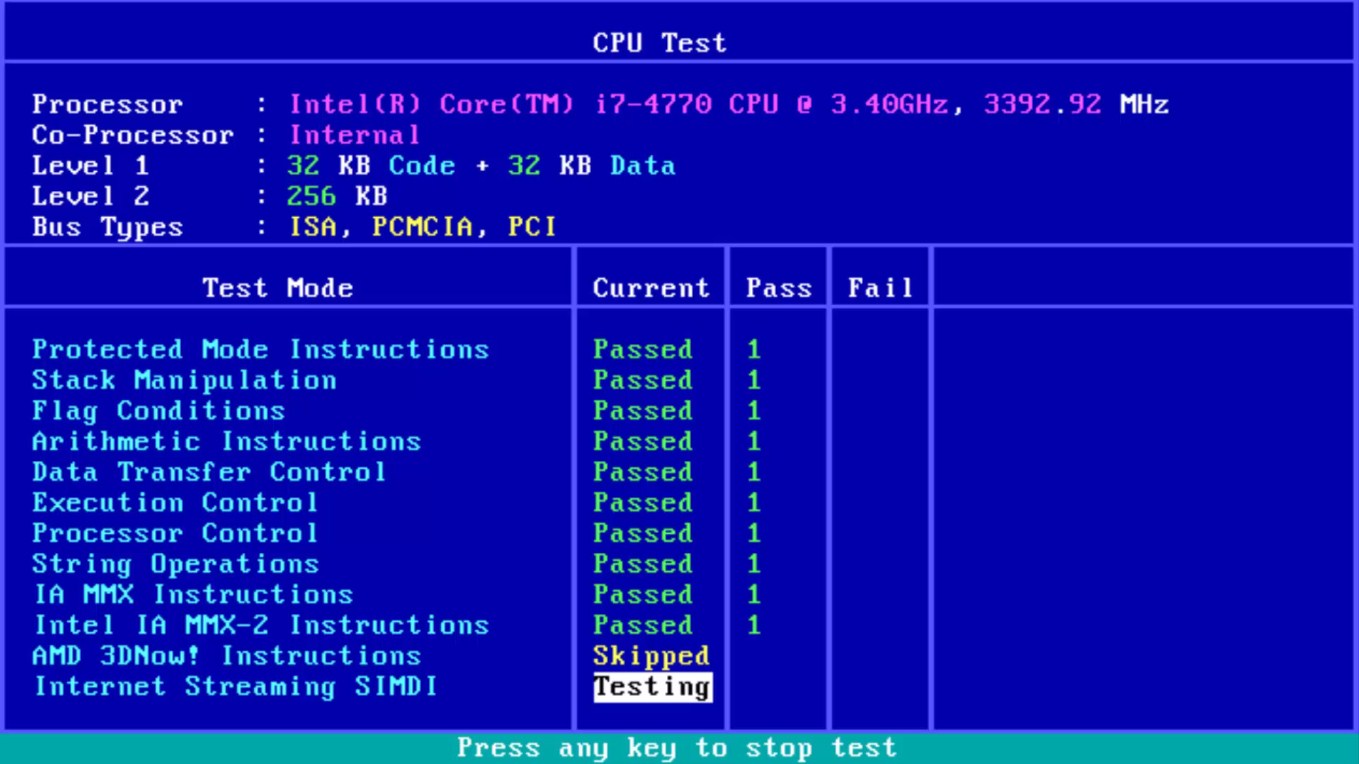
Task: Click the Co-Processor Internal value
Action: [354, 135]
